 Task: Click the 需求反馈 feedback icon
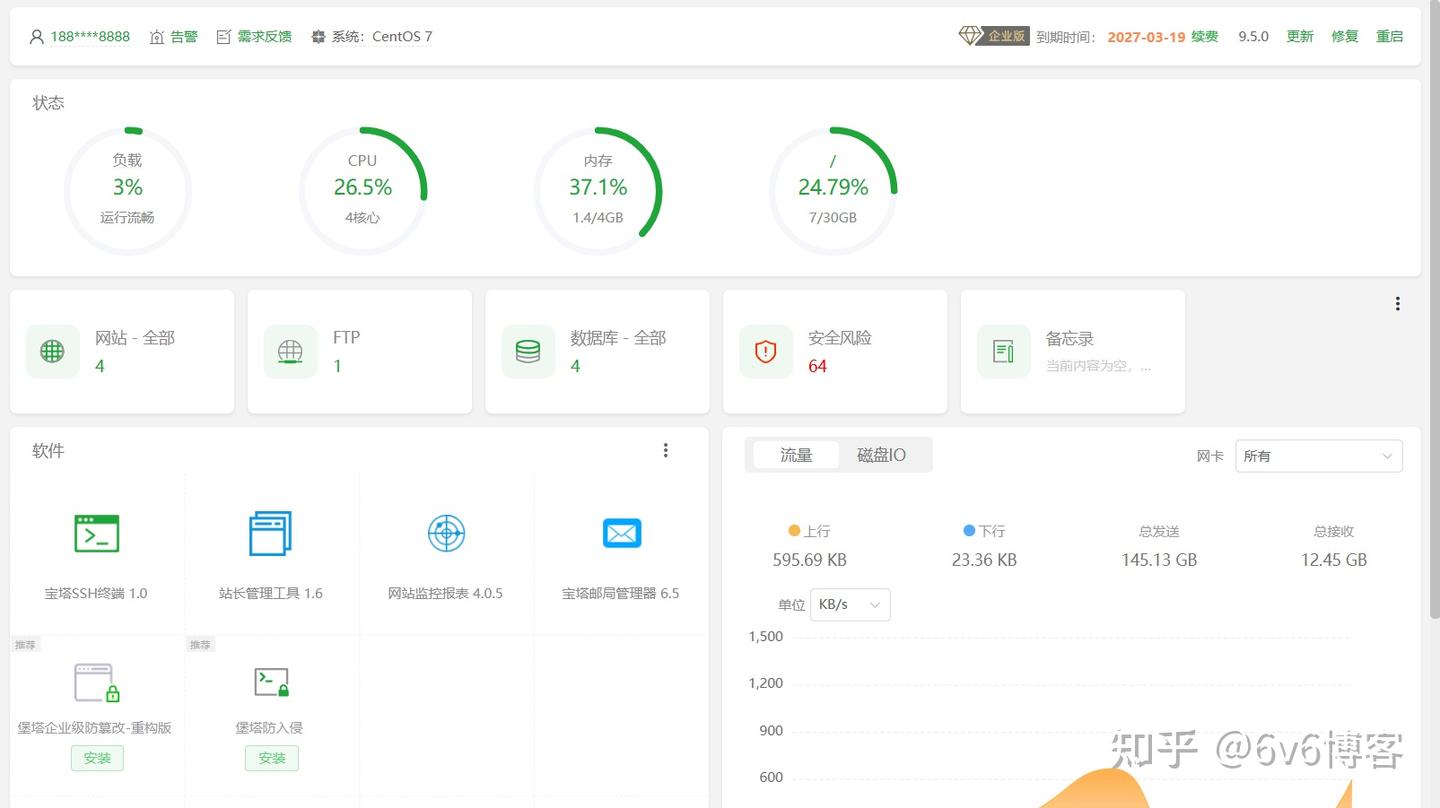coord(224,37)
